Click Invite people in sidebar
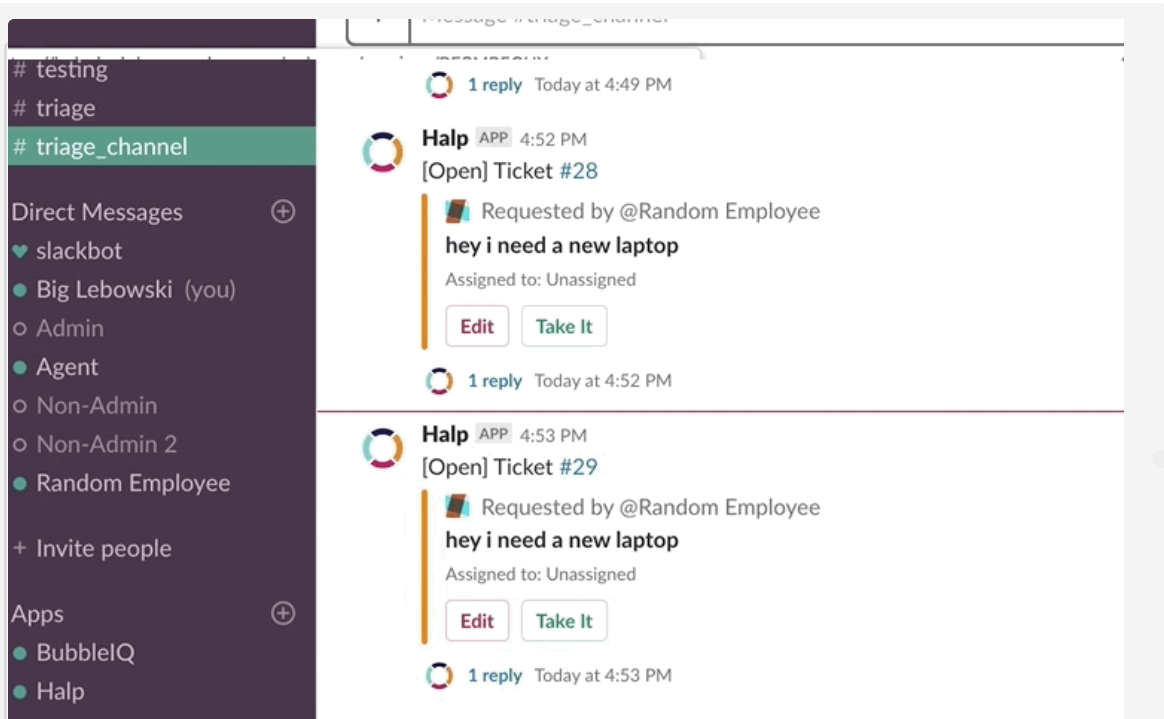 coord(103,549)
